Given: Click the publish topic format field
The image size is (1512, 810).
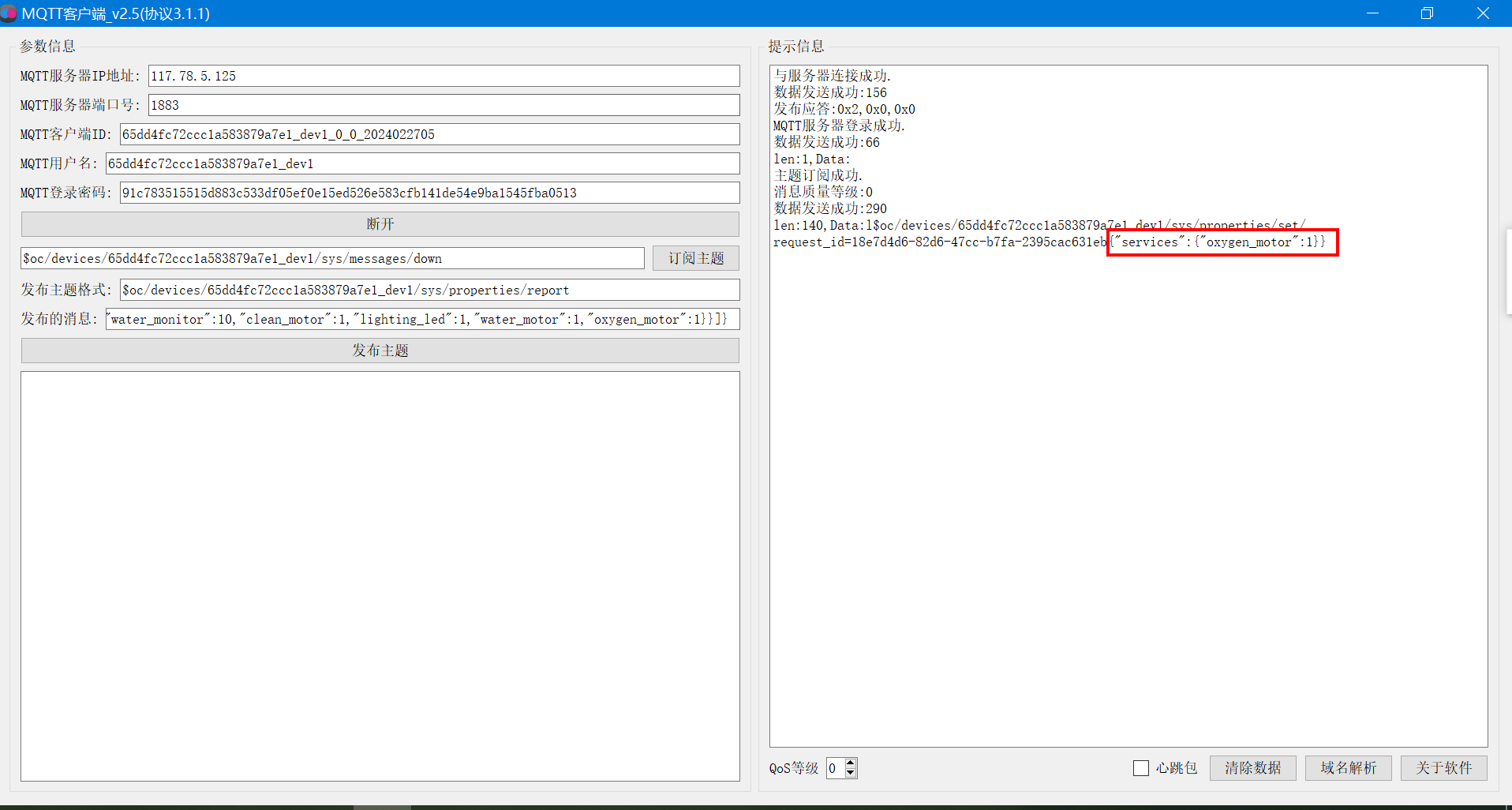Looking at the screenshot, I should 430,290.
